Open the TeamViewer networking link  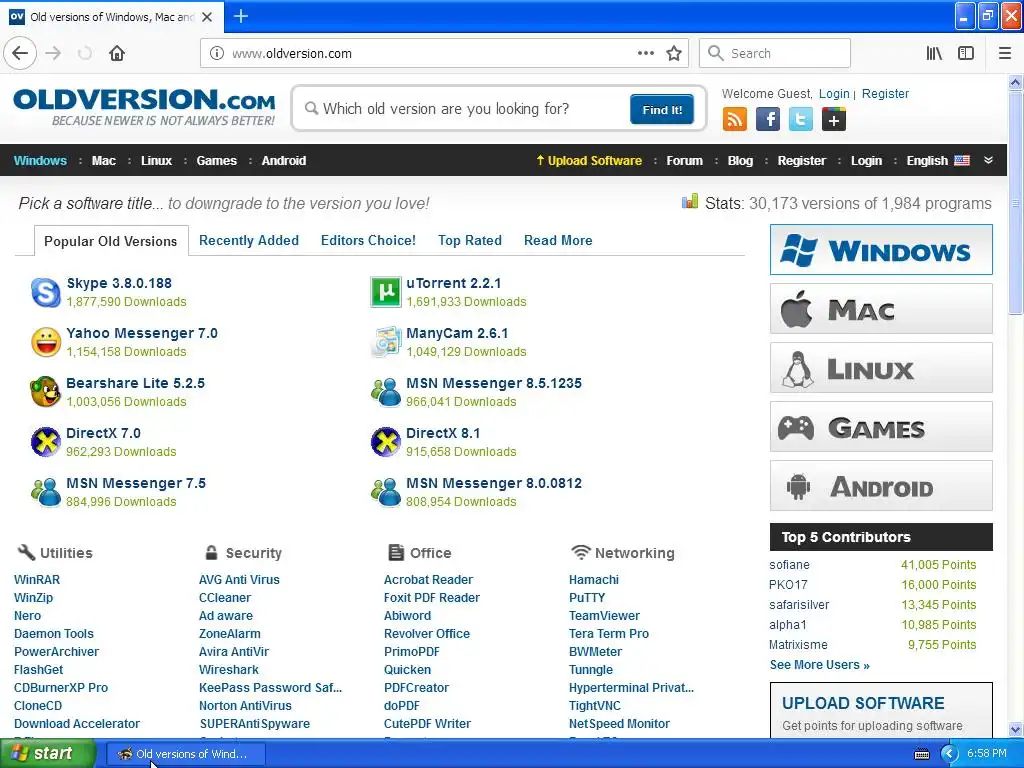(604, 615)
